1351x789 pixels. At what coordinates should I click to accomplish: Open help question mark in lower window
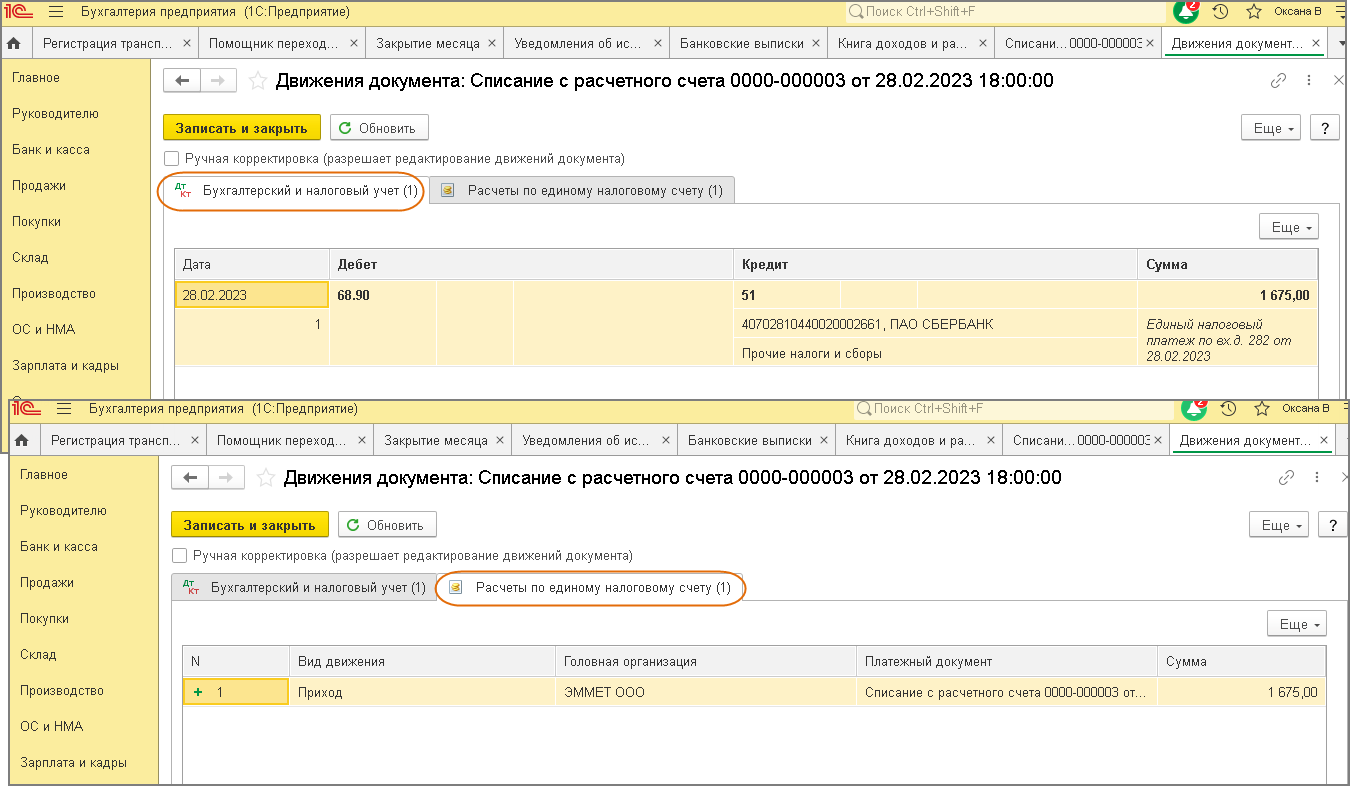coord(1332,525)
